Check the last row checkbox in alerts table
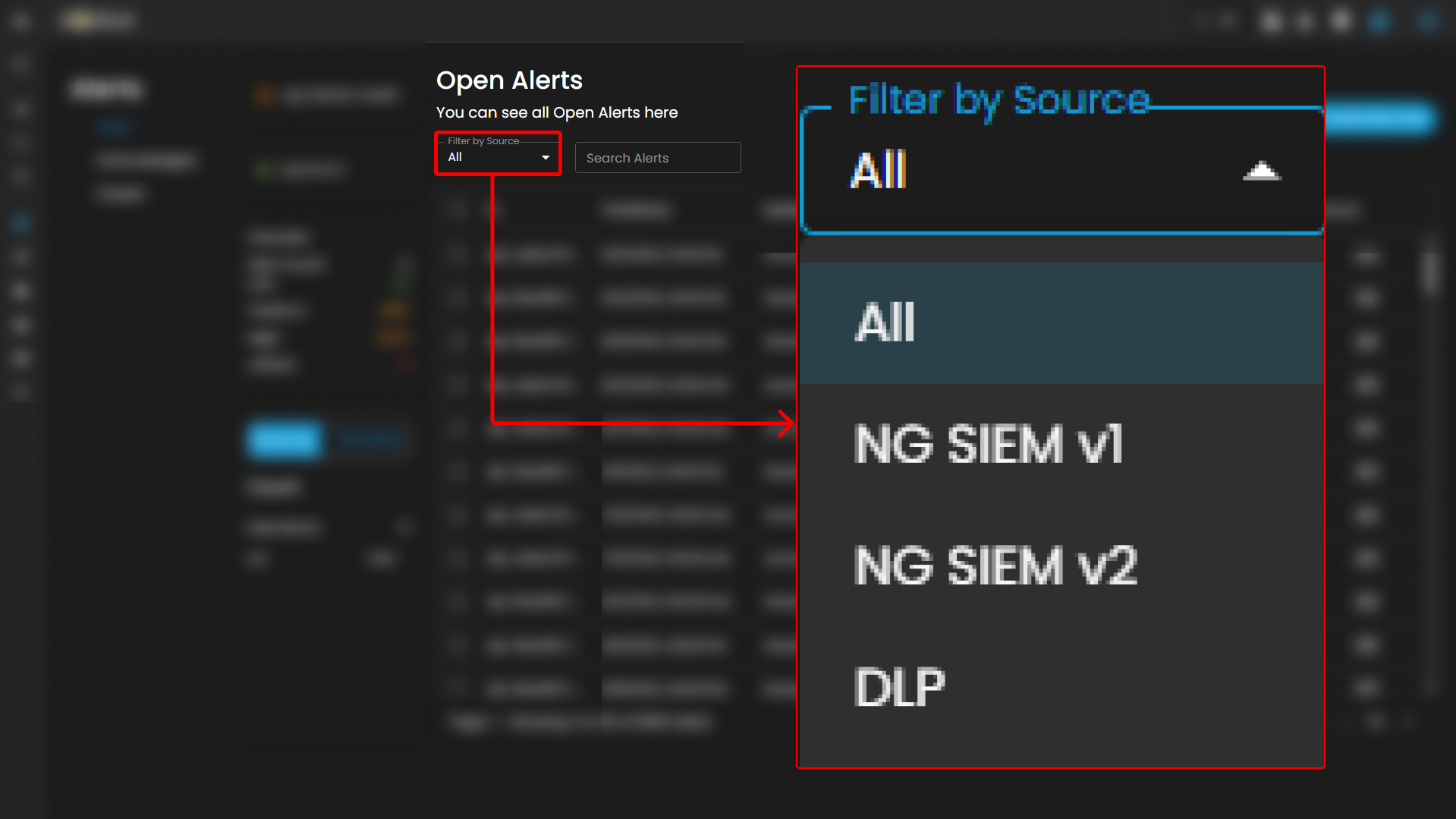 click(x=457, y=688)
